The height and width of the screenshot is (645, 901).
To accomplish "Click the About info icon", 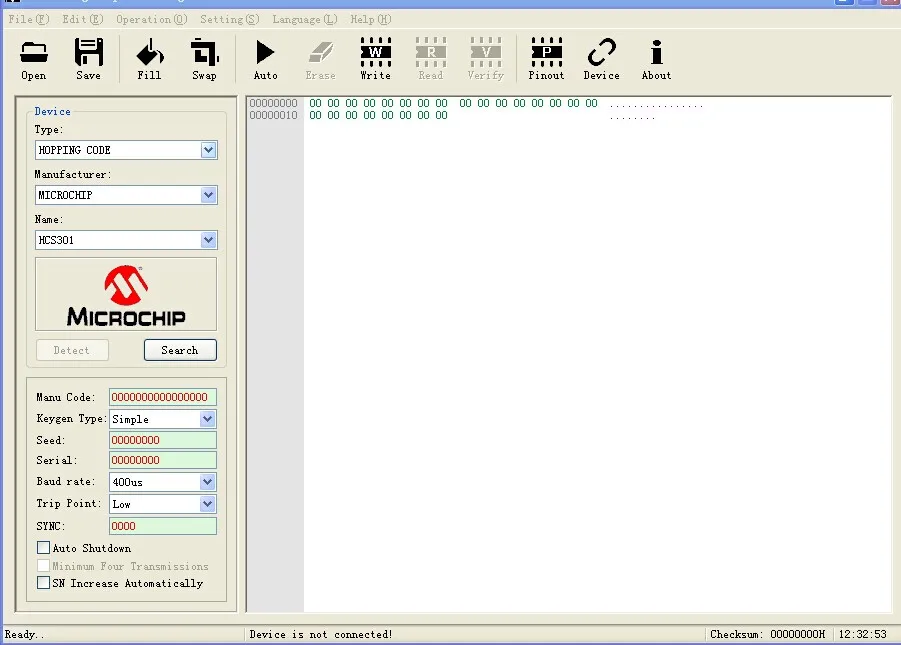I will point(656,58).
